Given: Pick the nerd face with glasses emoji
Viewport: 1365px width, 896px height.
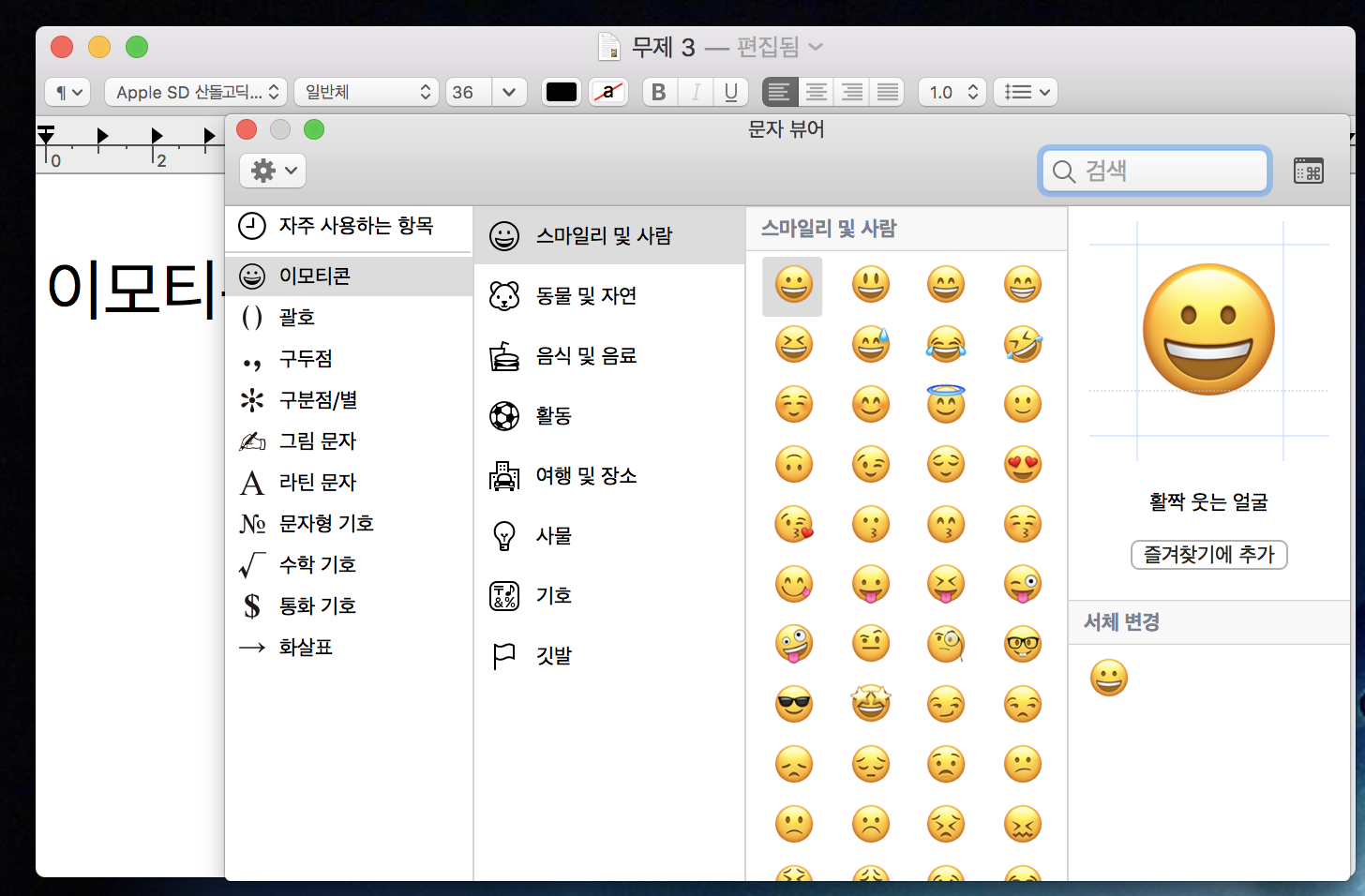Looking at the screenshot, I should click(1023, 644).
